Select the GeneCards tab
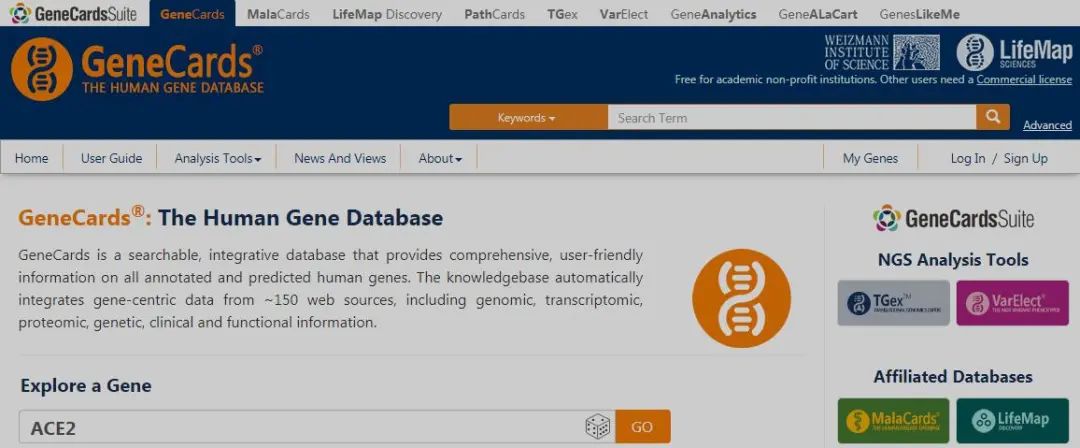Image resolution: width=1080 pixels, height=448 pixels. (x=191, y=14)
